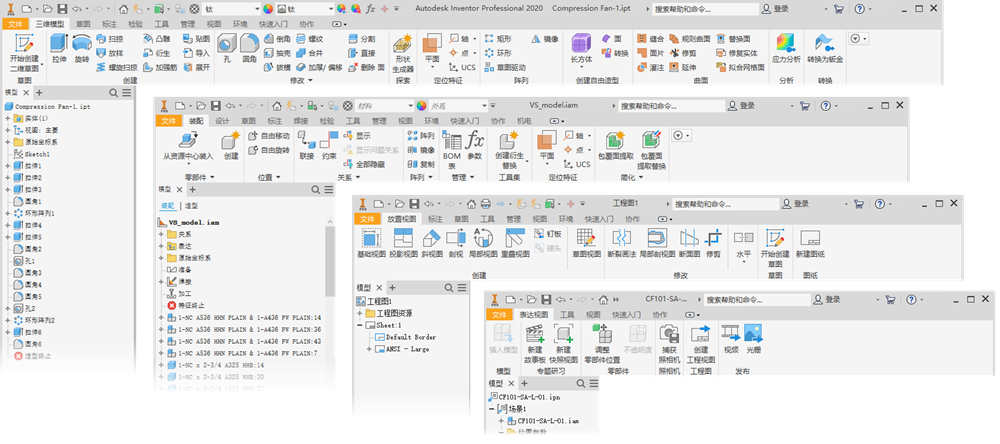Select 剖视 section view in drawing window

pos(455,243)
